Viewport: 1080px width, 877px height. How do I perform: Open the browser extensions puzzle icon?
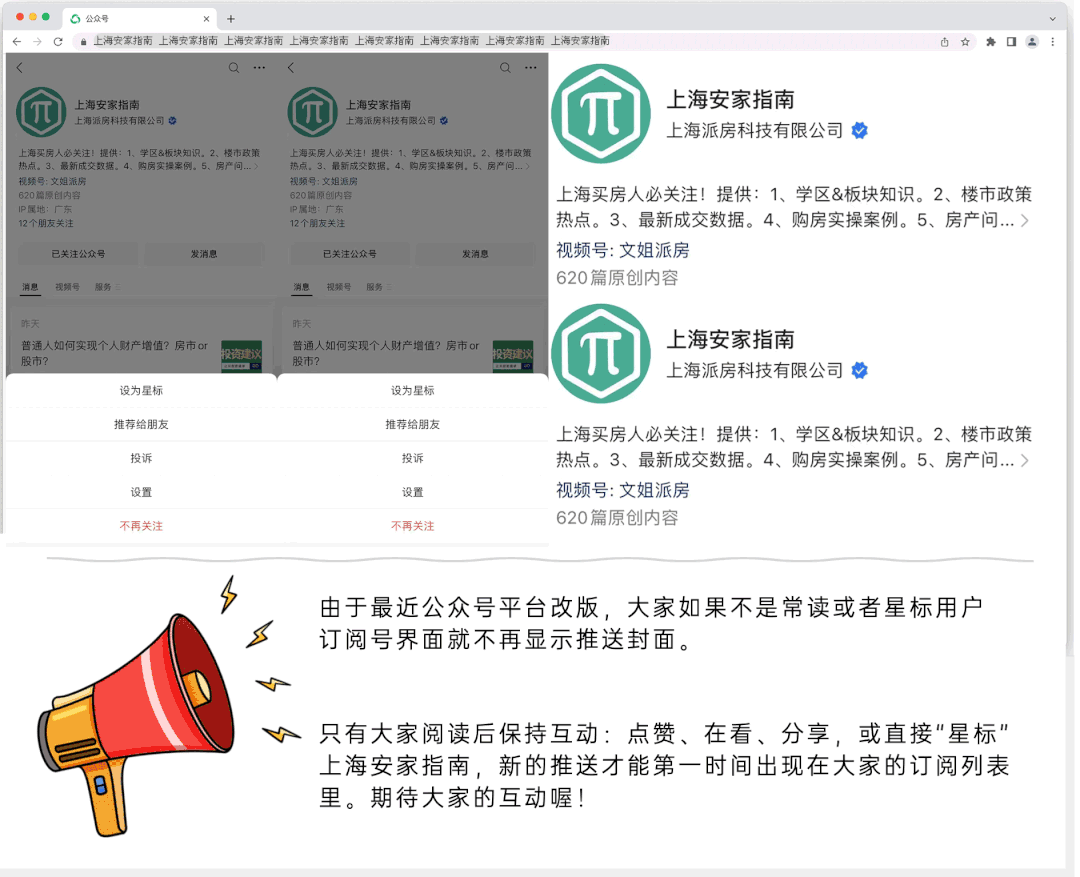990,42
